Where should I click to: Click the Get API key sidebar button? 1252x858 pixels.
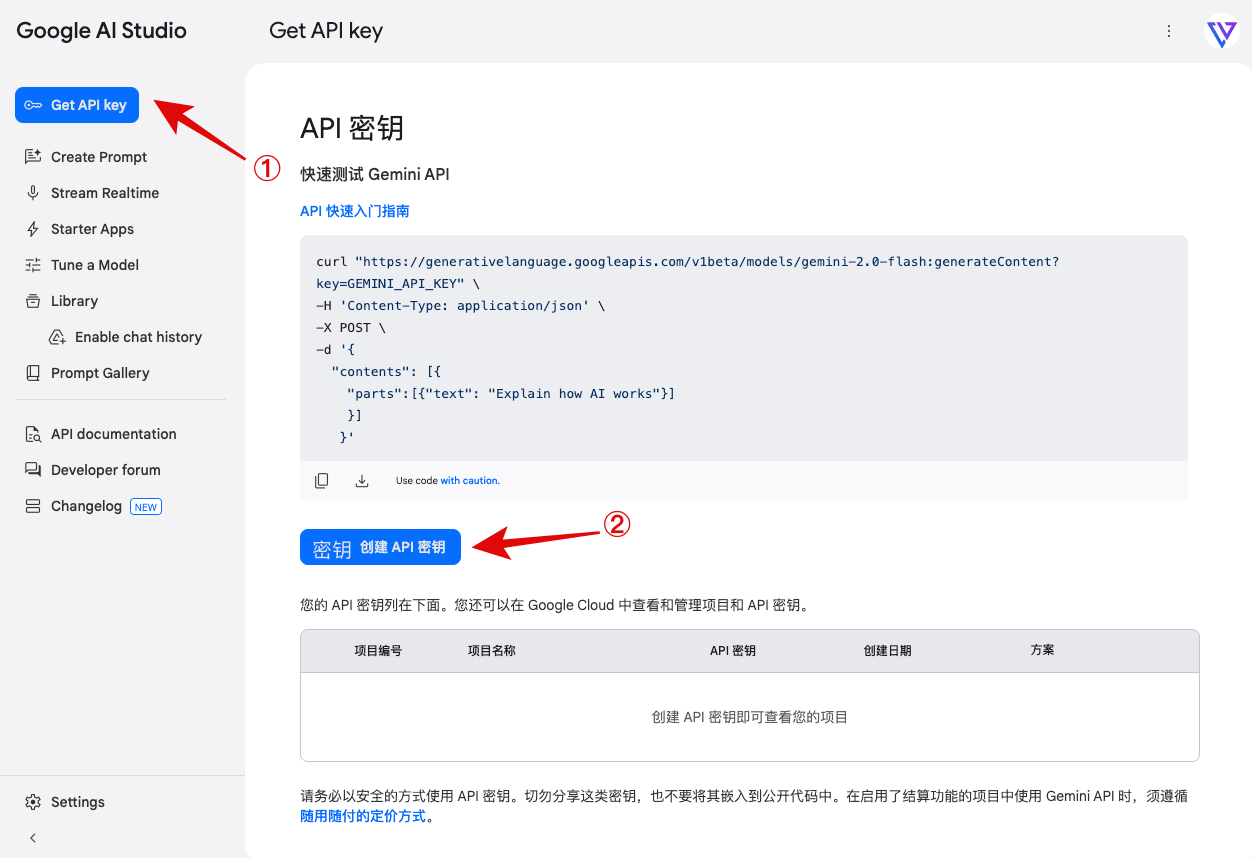(x=77, y=105)
